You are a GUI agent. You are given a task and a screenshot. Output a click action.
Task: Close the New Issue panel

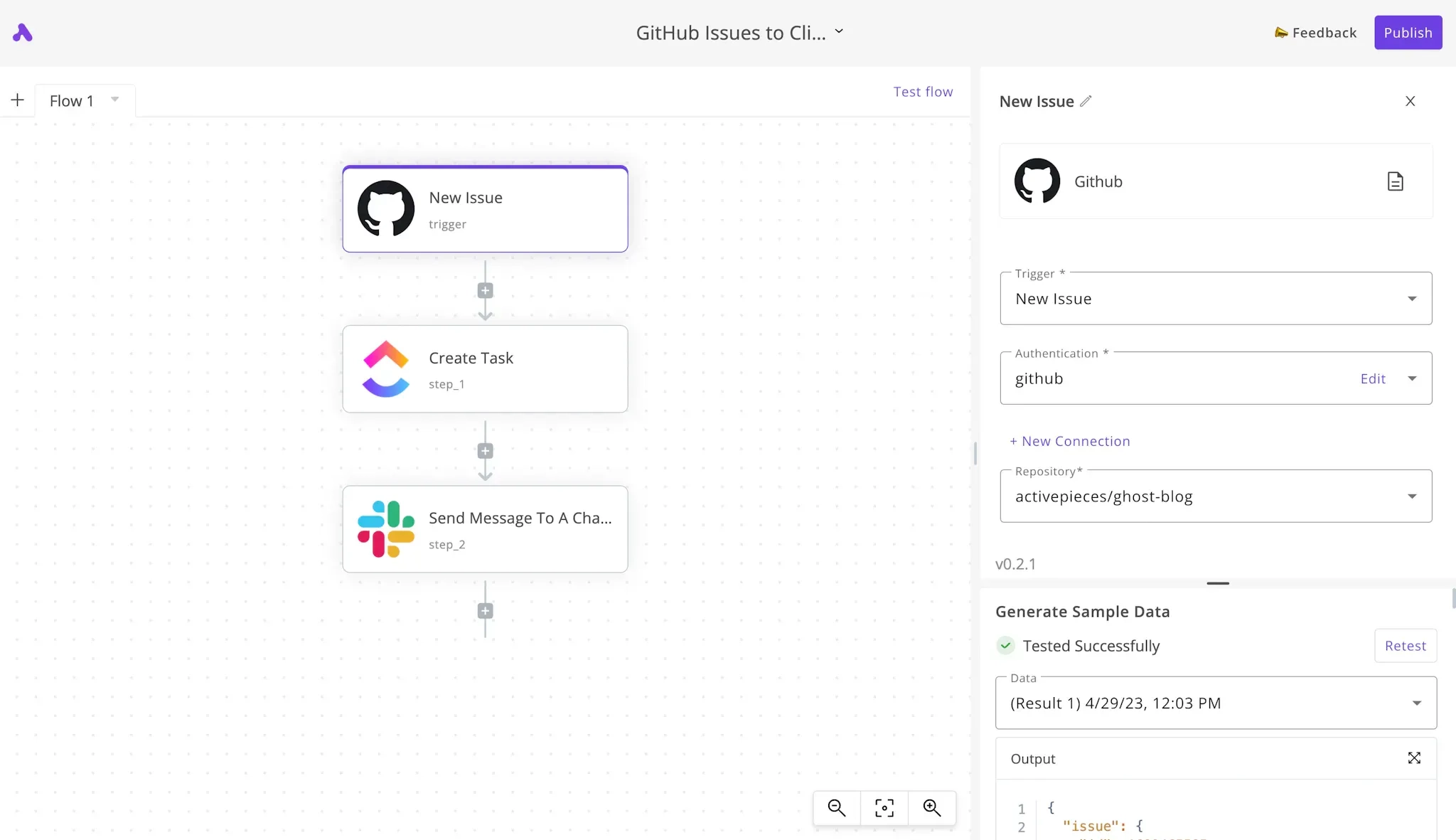click(x=1410, y=101)
